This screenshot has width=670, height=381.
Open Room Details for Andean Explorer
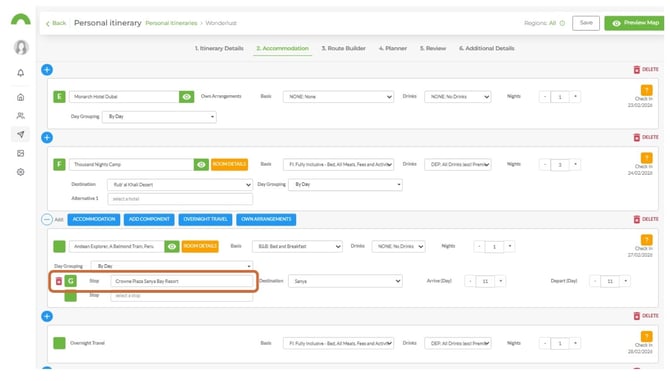(200, 246)
